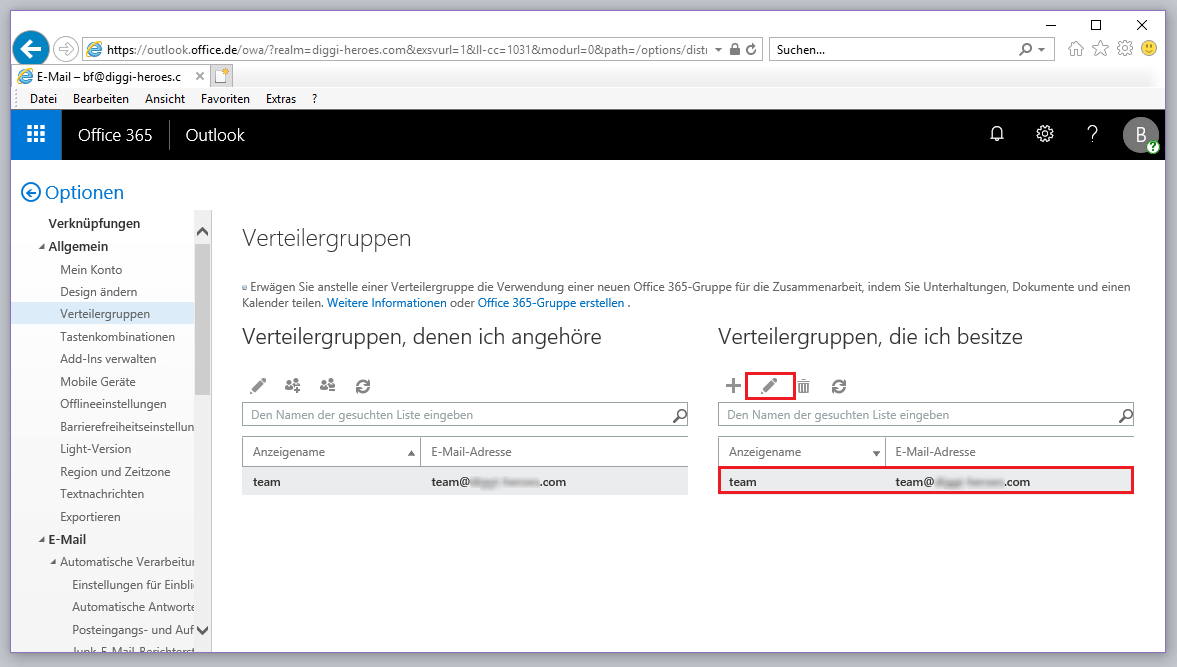Open browser favorites star icon
Screen dimensions: 1177x667
click(x=1100, y=49)
